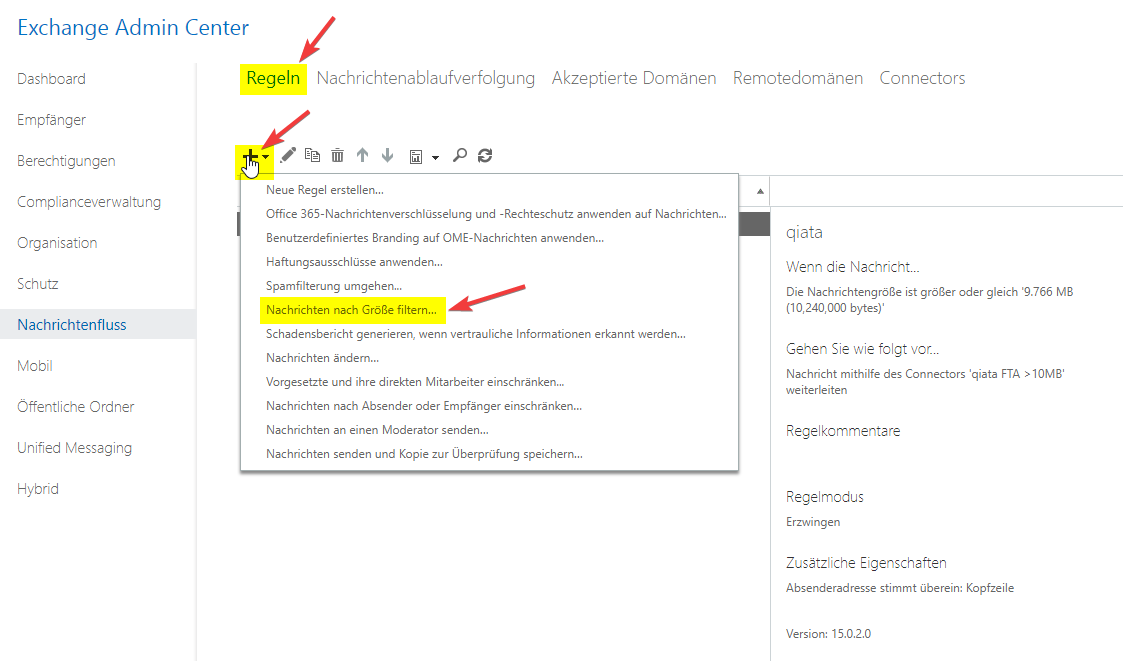The image size is (1123, 661).
Task: Open the Akzeptierte Domänen tab
Action: (x=634, y=78)
